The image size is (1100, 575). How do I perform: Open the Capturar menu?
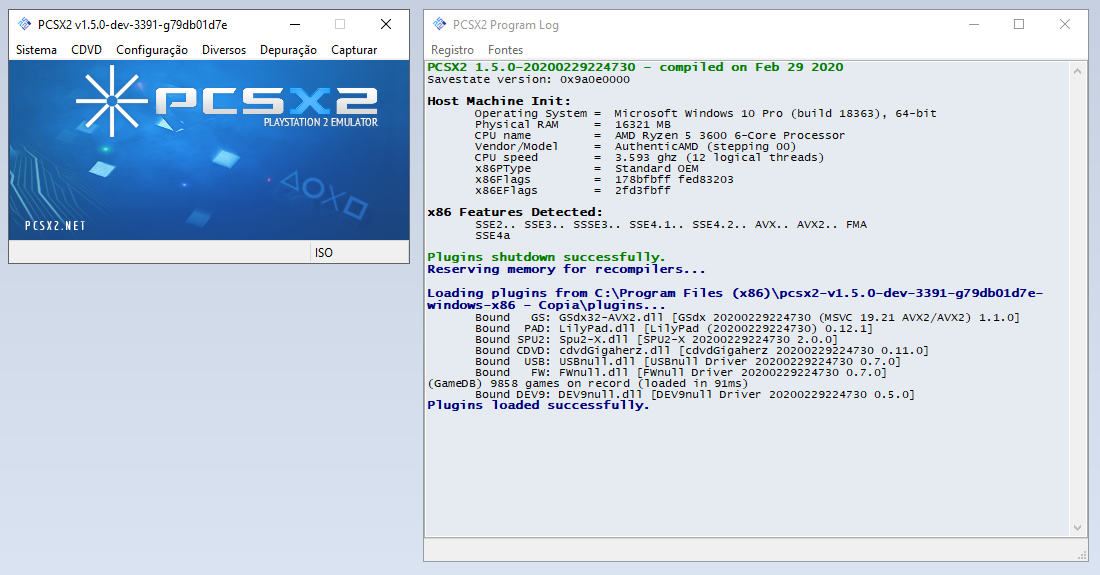pos(354,50)
